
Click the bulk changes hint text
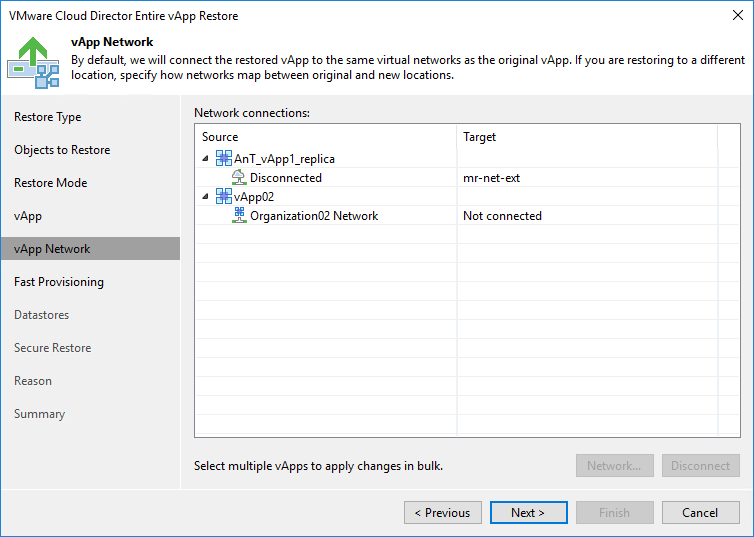coord(318,466)
